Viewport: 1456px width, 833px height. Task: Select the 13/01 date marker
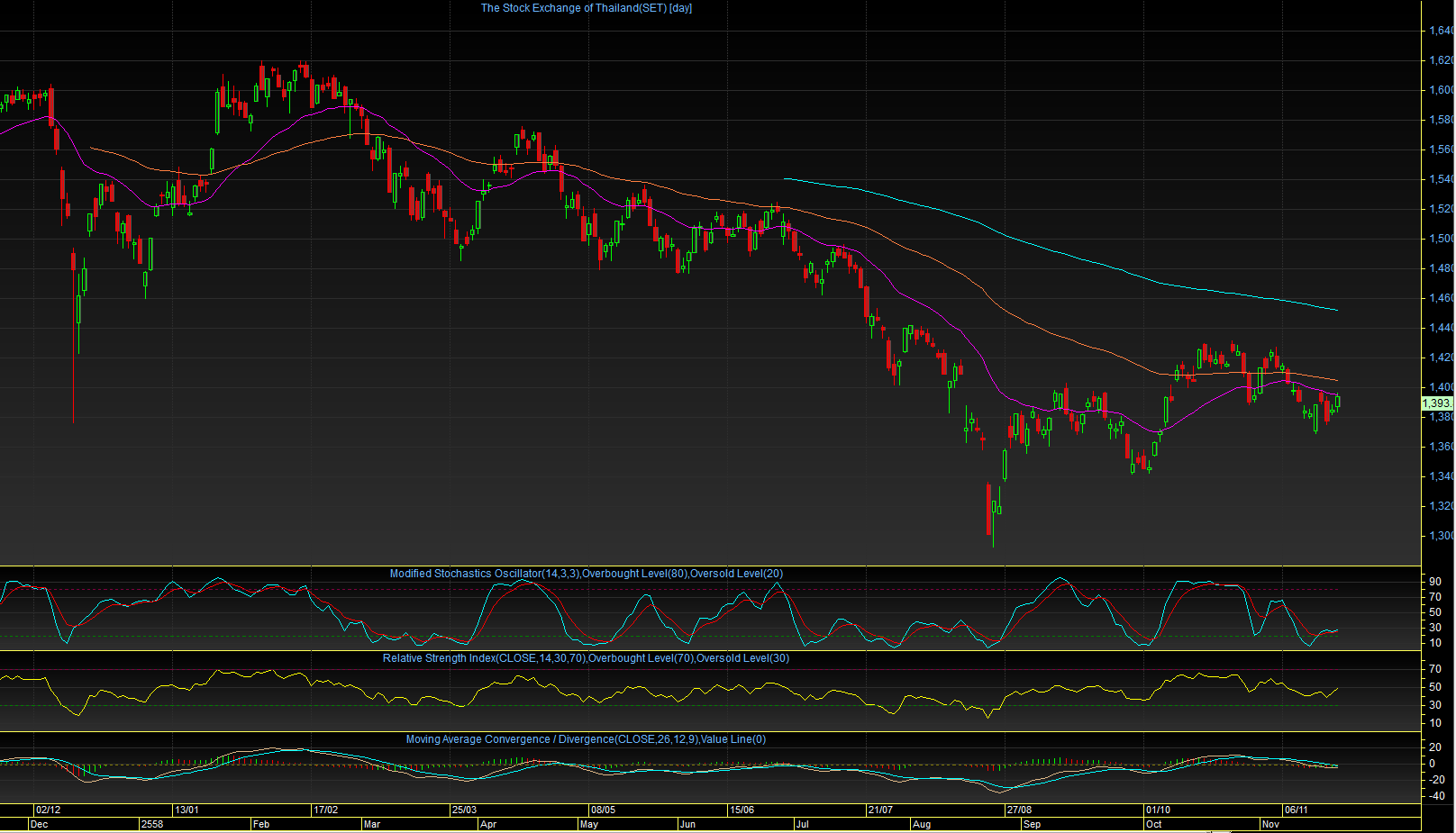(x=187, y=810)
